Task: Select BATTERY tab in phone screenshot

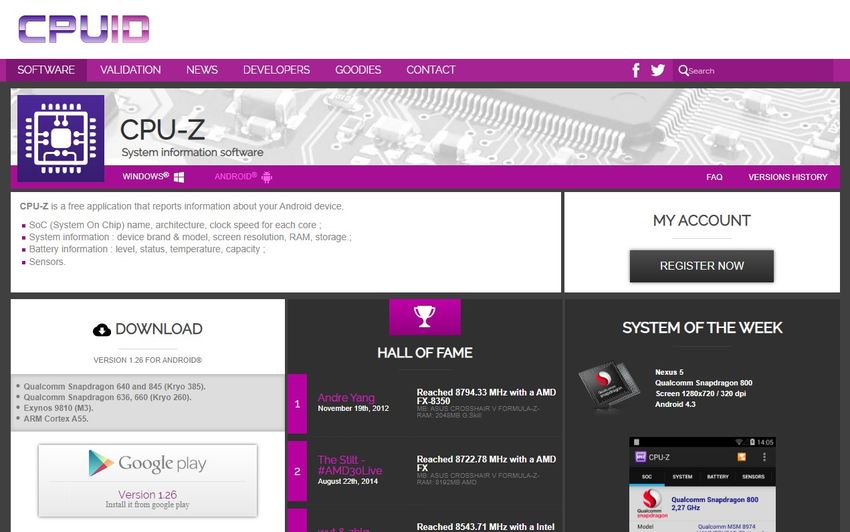Action: (x=718, y=477)
